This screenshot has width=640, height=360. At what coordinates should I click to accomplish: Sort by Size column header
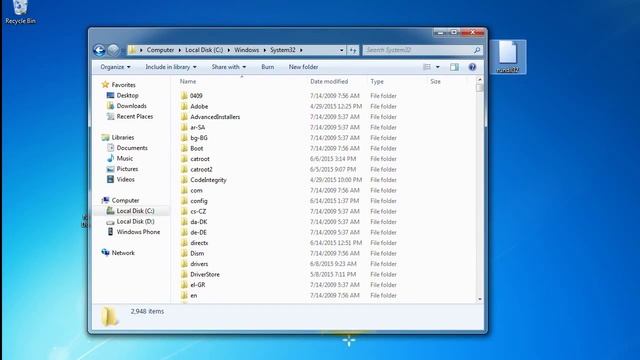(436, 82)
